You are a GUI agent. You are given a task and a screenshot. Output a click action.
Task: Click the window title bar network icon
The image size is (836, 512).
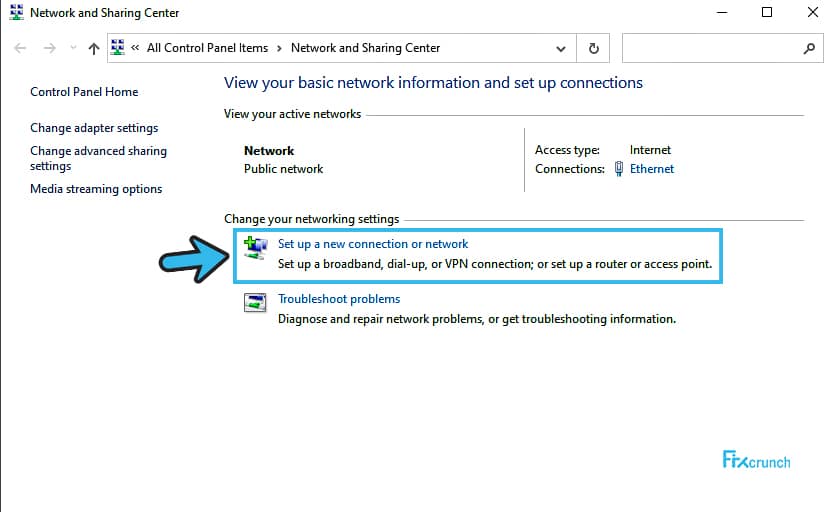(x=17, y=12)
